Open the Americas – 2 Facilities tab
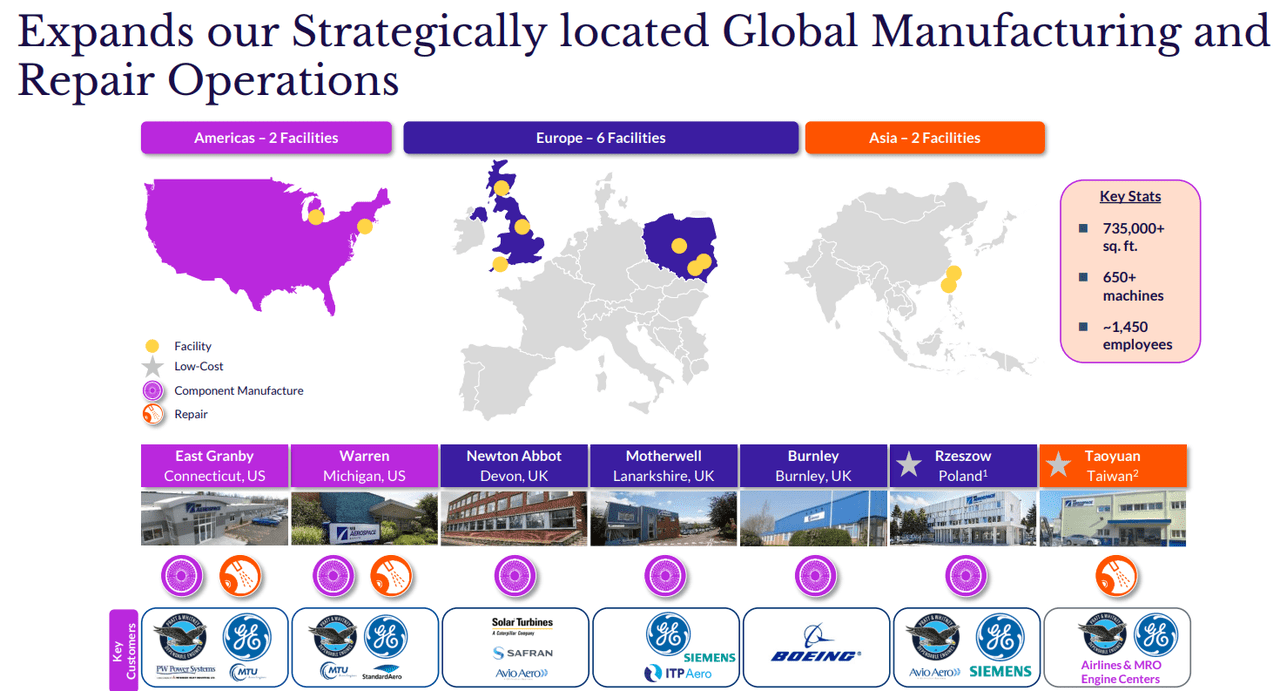 pos(266,138)
